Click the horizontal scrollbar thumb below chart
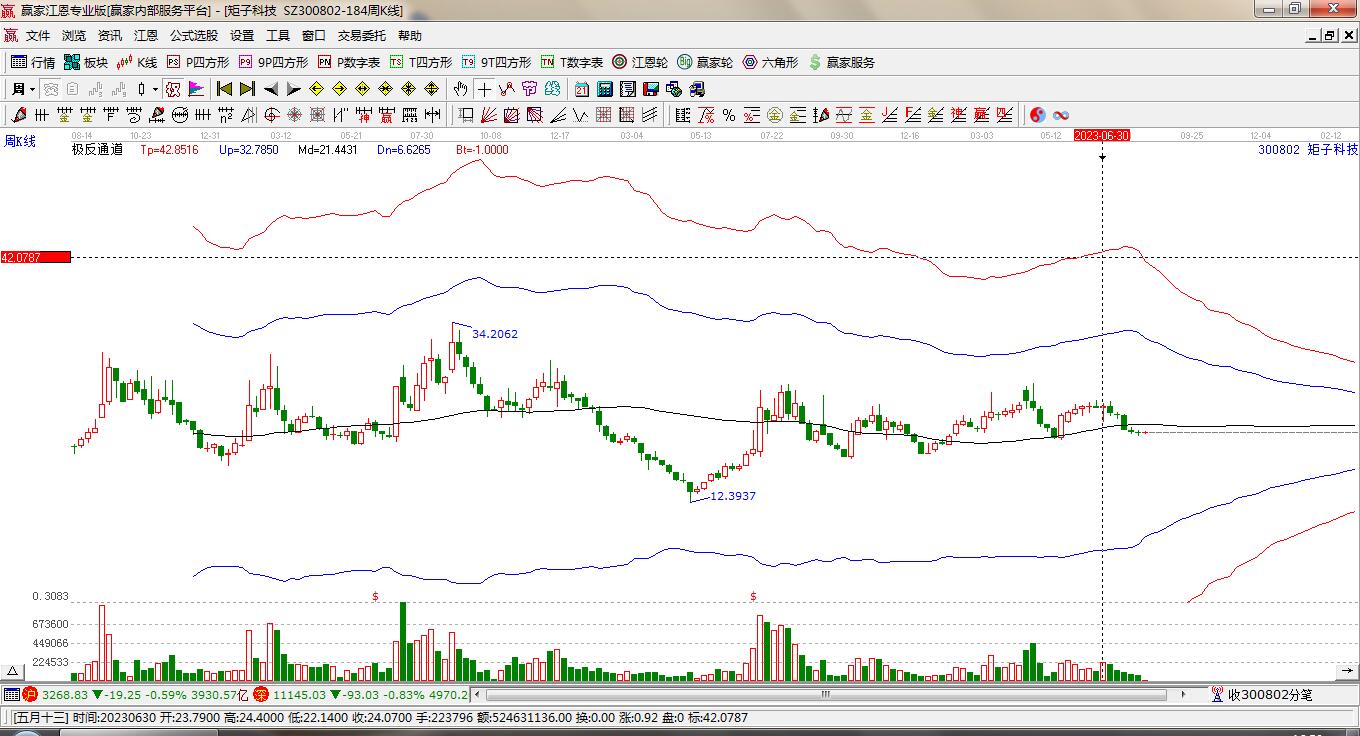 tap(826, 694)
